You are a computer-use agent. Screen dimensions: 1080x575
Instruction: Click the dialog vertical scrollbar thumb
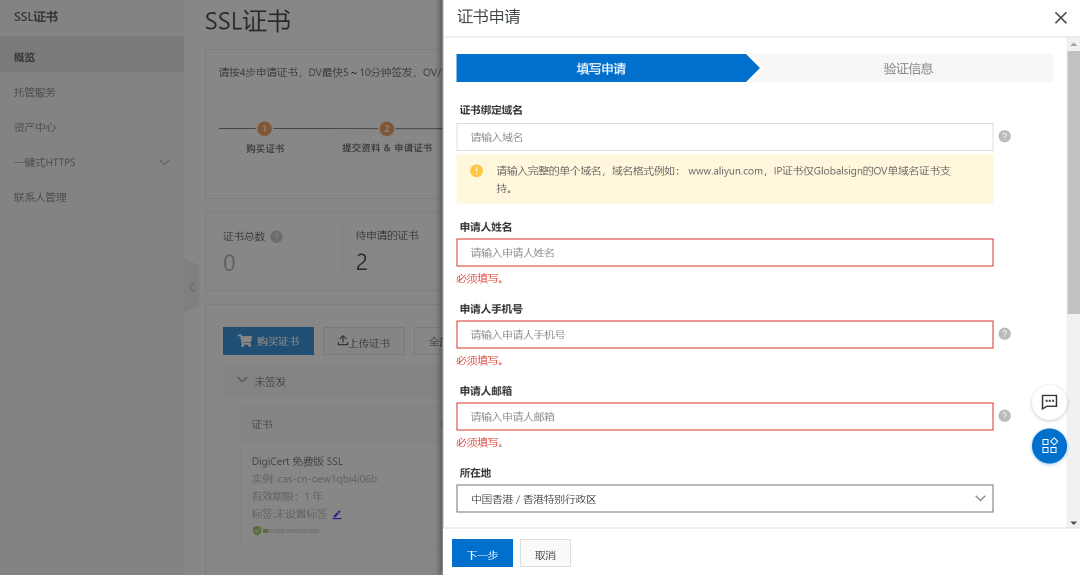pyautogui.click(x=1073, y=182)
